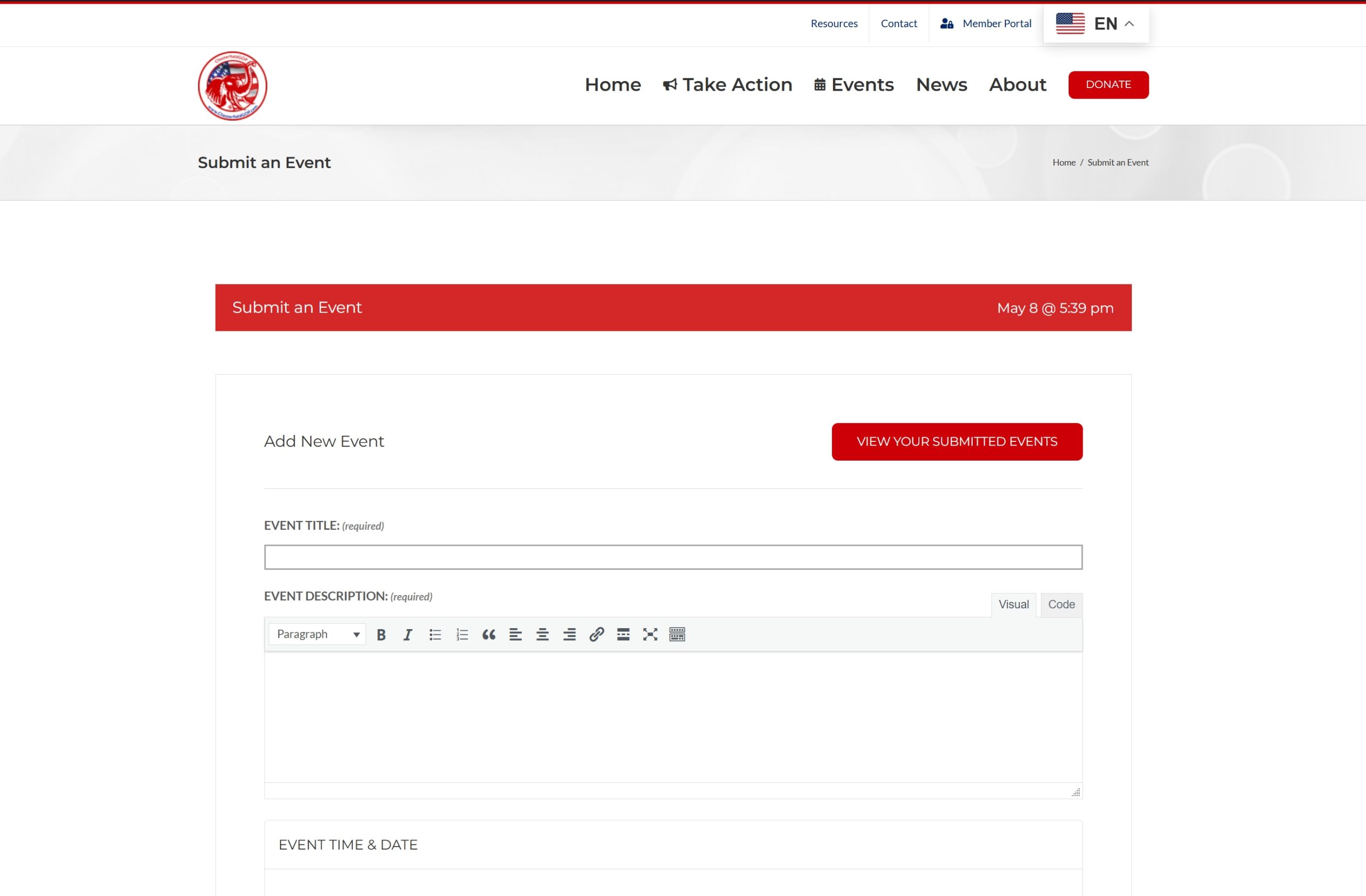Toggle italic formatting in the editor
Image resolution: width=1366 pixels, height=896 pixels.
coord(408,635)
